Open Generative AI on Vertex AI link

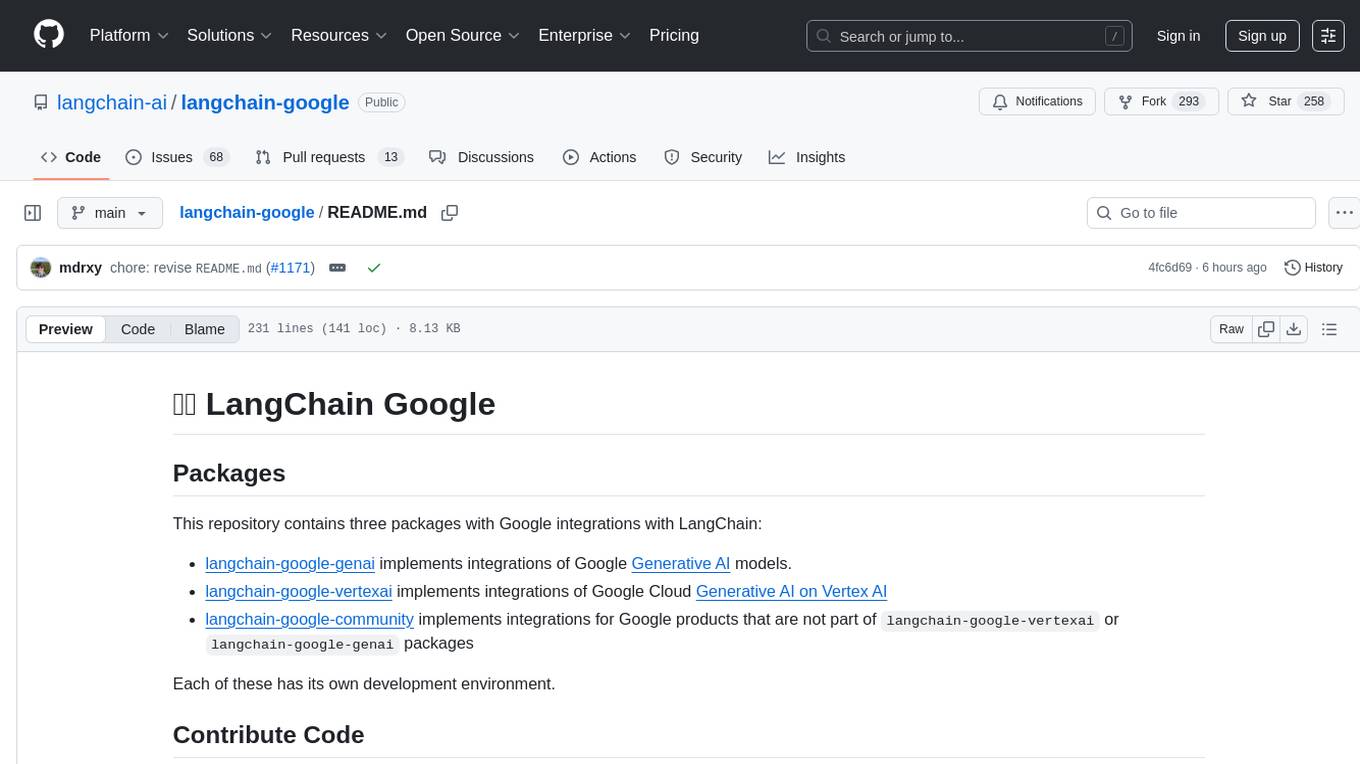point(792,591)
